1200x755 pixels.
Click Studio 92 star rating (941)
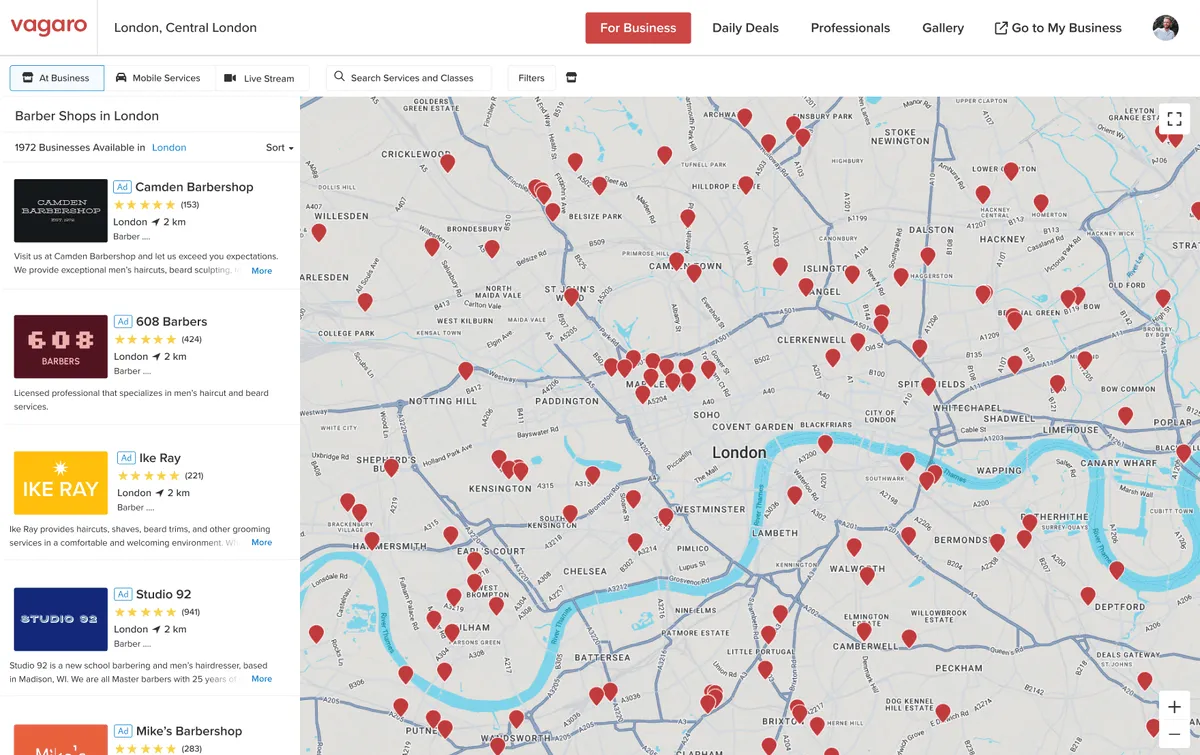[145, 612]
